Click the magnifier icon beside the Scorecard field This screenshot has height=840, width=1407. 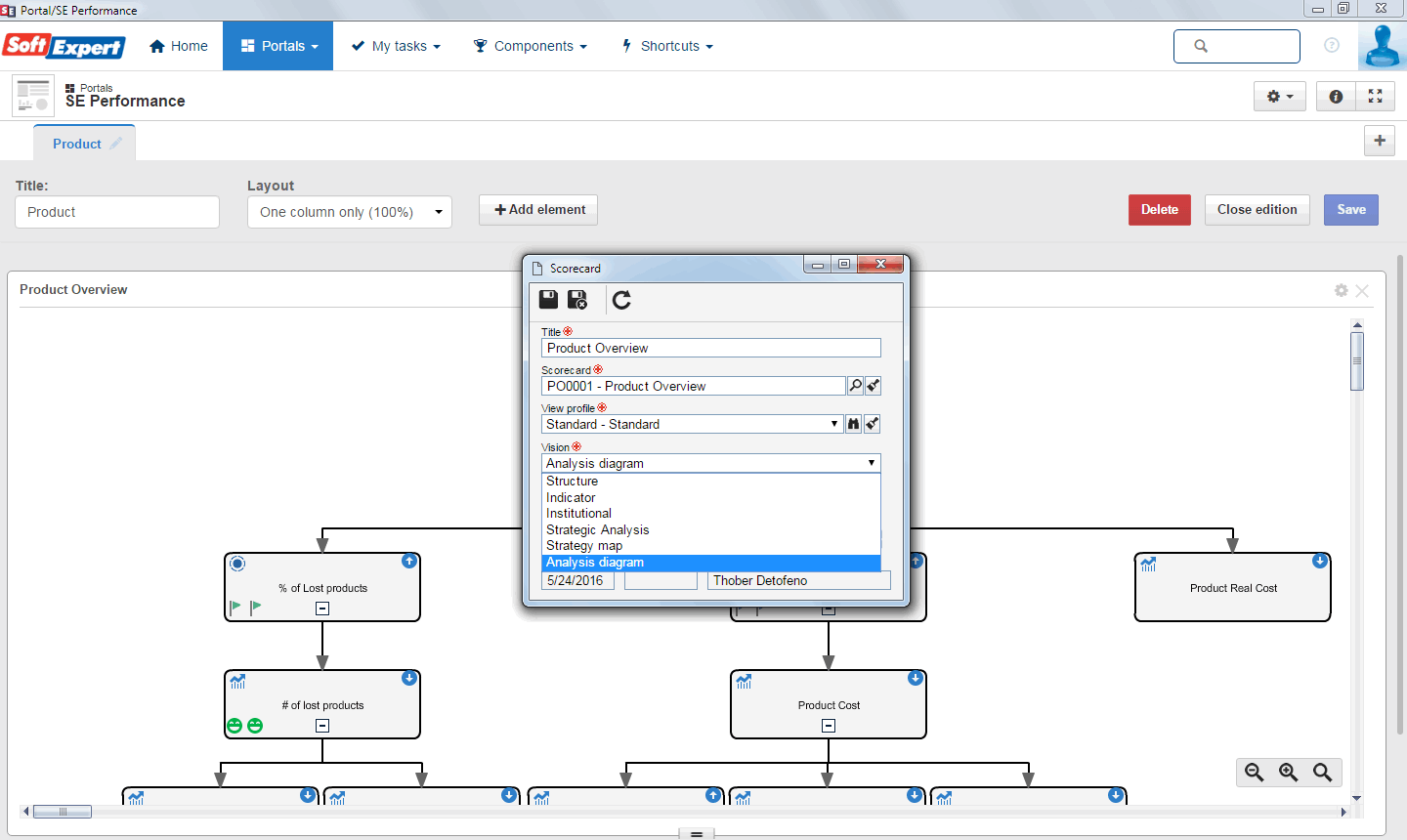(855, 386)
